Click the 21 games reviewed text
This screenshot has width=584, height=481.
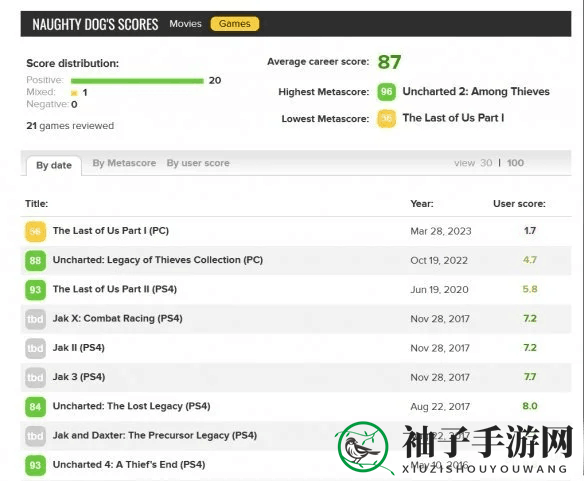(70, 126)
